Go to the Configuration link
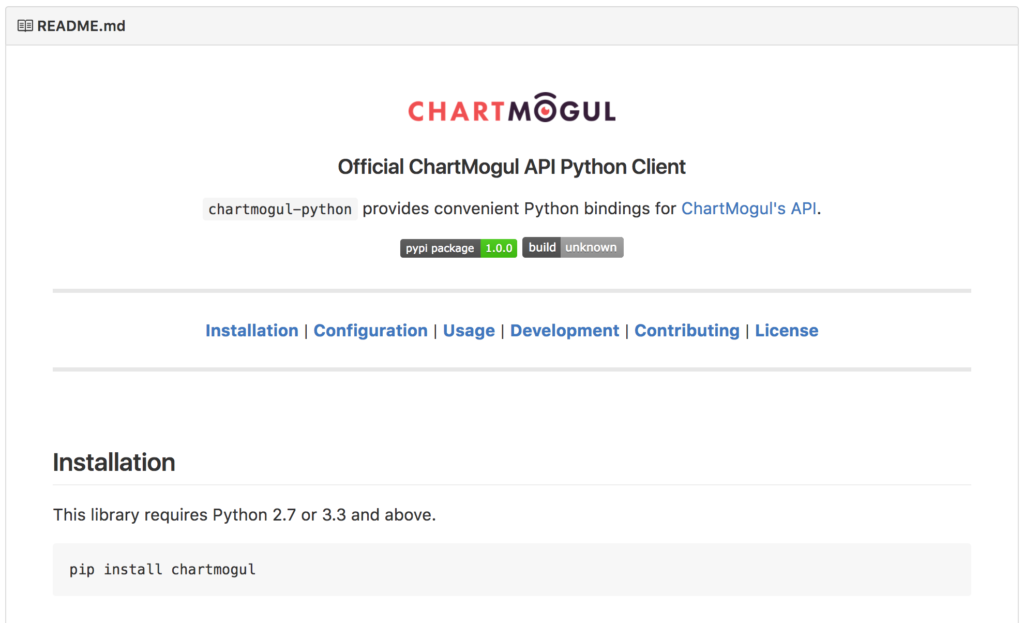1024x623 pixels. [370, 330]
